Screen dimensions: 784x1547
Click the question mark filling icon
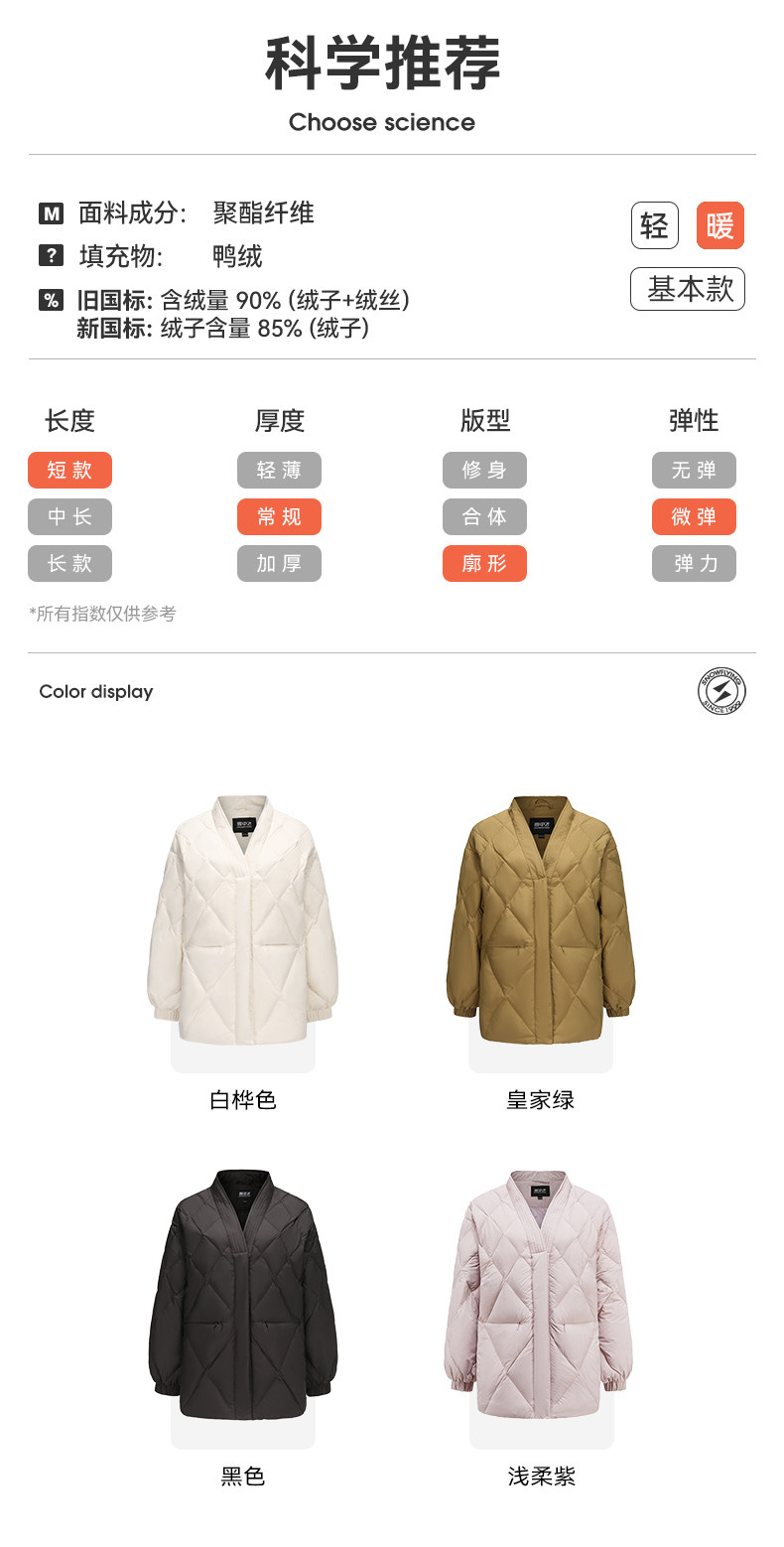[x=51, y=255]
